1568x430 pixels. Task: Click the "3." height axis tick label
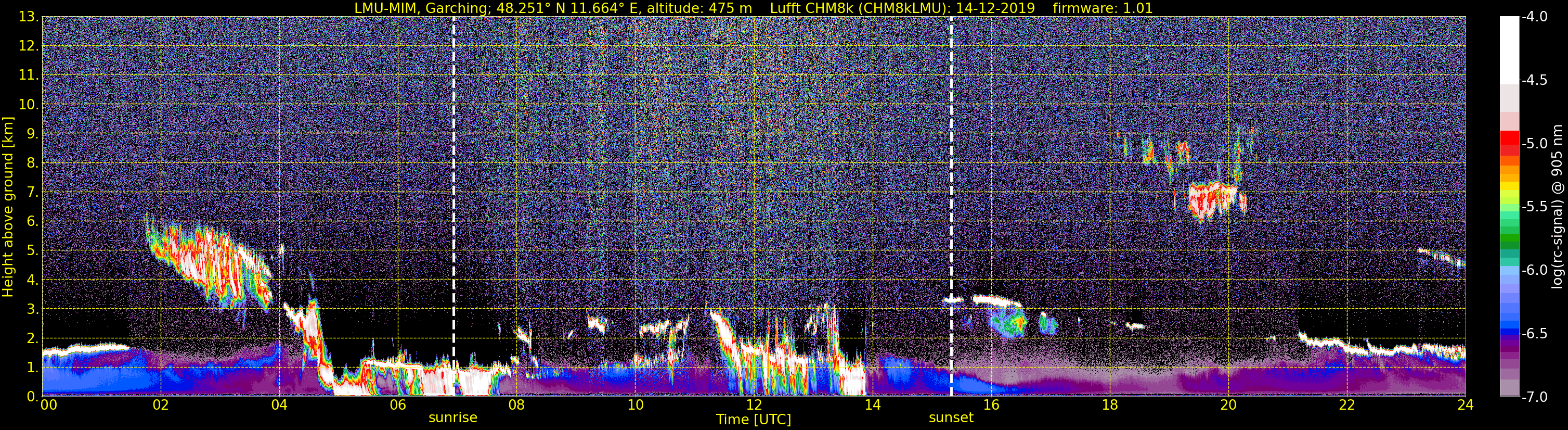32,309
